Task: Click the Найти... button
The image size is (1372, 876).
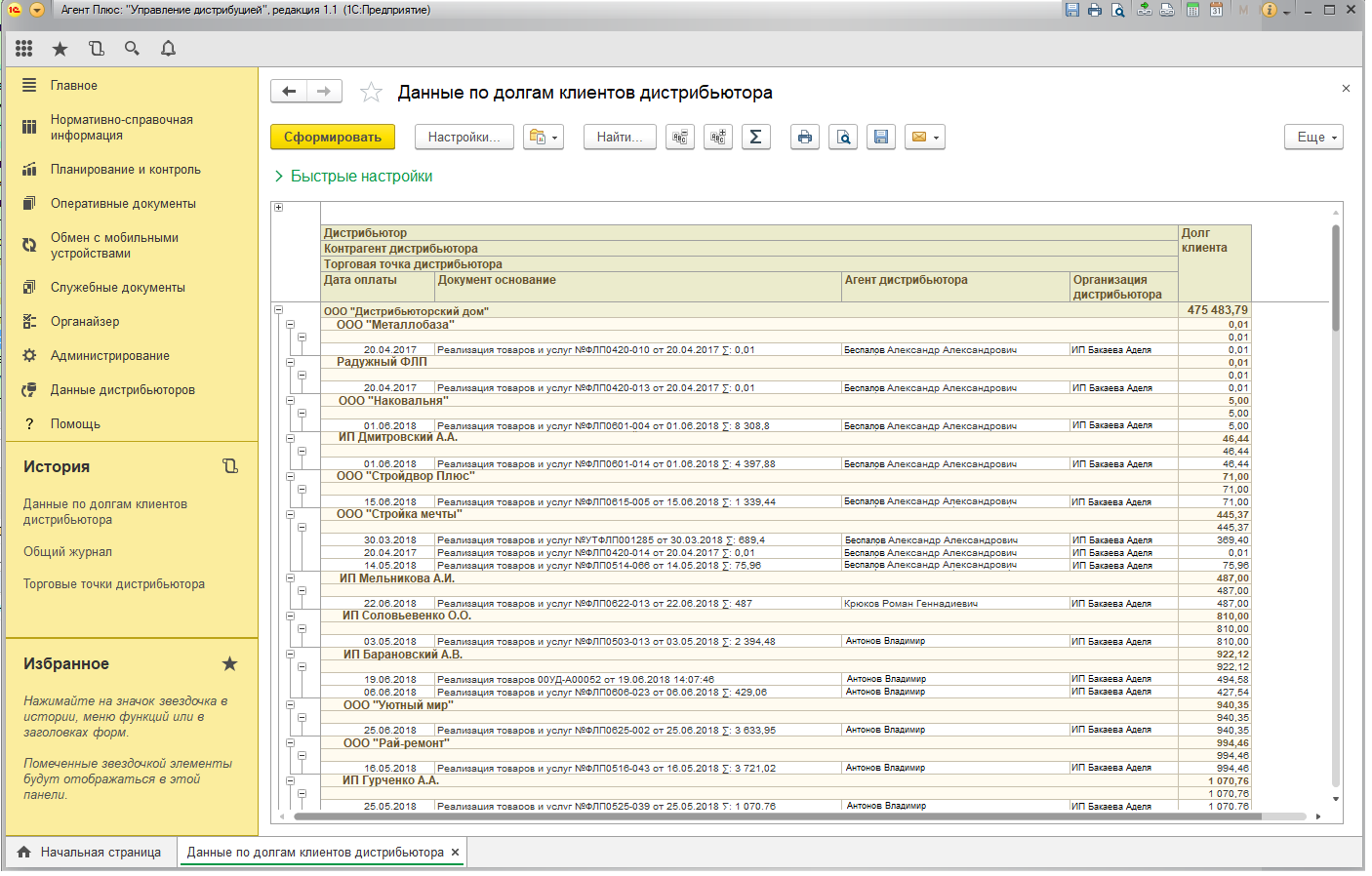Action: point(620,137)
